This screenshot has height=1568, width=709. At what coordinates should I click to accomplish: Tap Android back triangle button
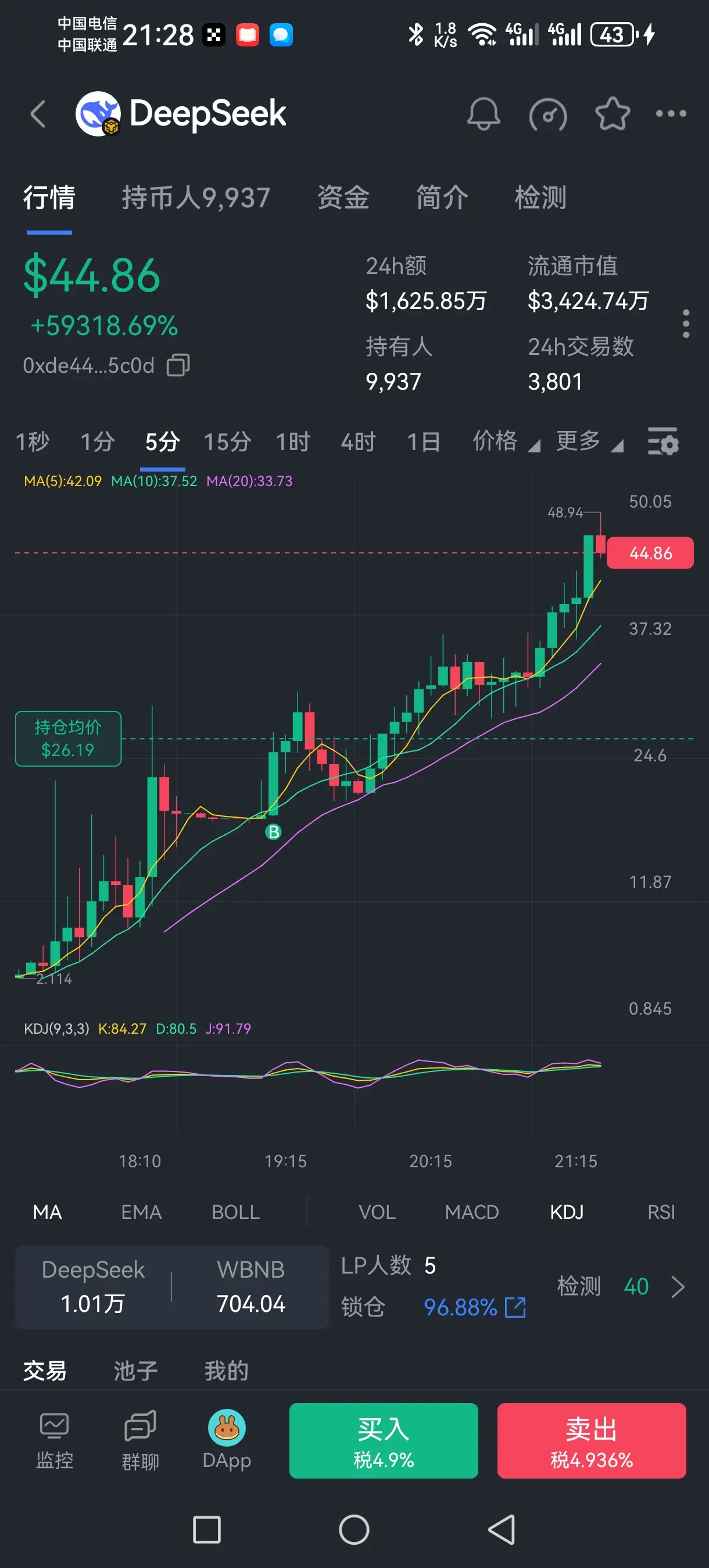pos(502,1530)
